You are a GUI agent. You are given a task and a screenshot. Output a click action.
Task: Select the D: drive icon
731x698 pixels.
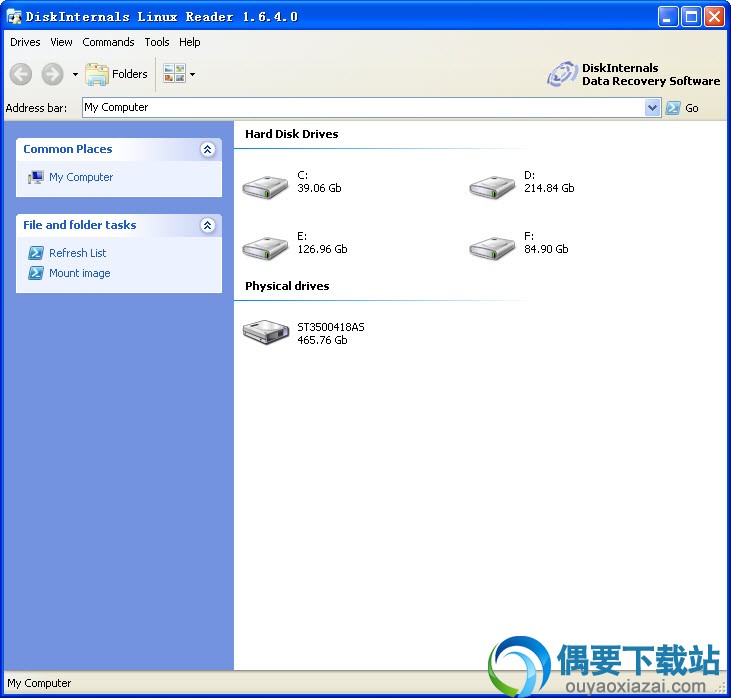[x=492, y=187]
